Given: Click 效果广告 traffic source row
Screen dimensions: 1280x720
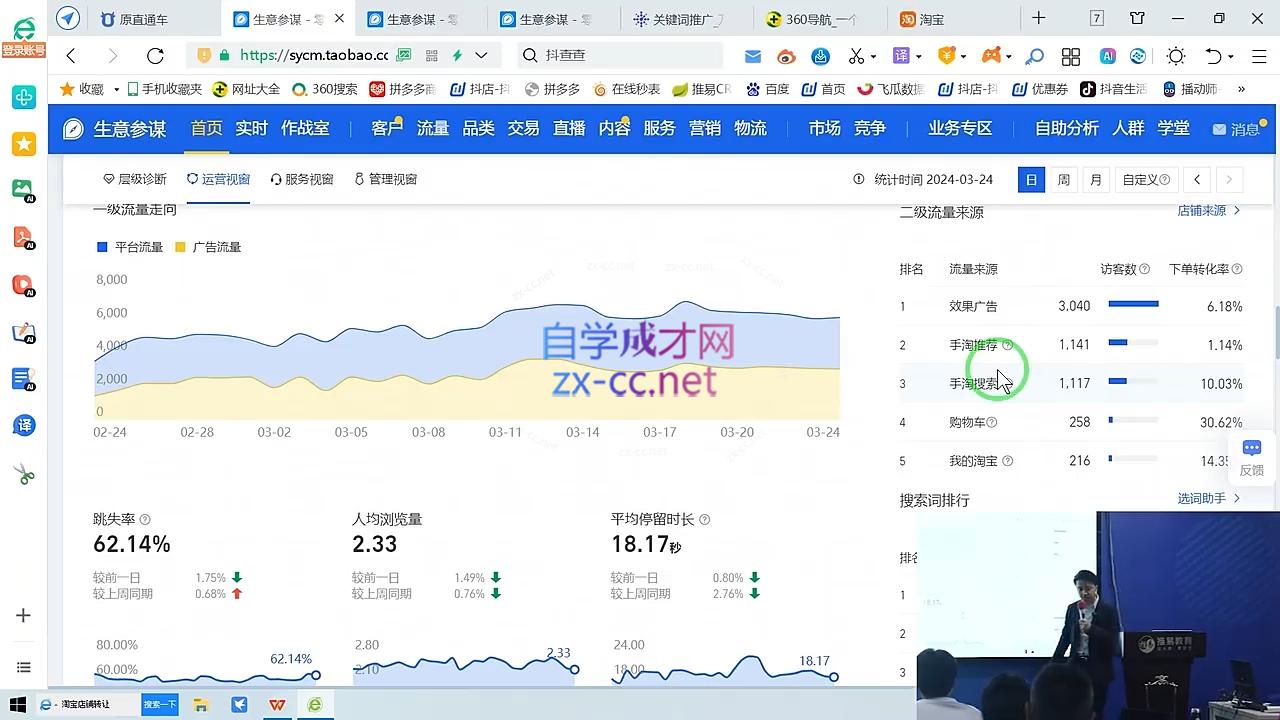Looking at the screenshot, I should [1071, 306].
